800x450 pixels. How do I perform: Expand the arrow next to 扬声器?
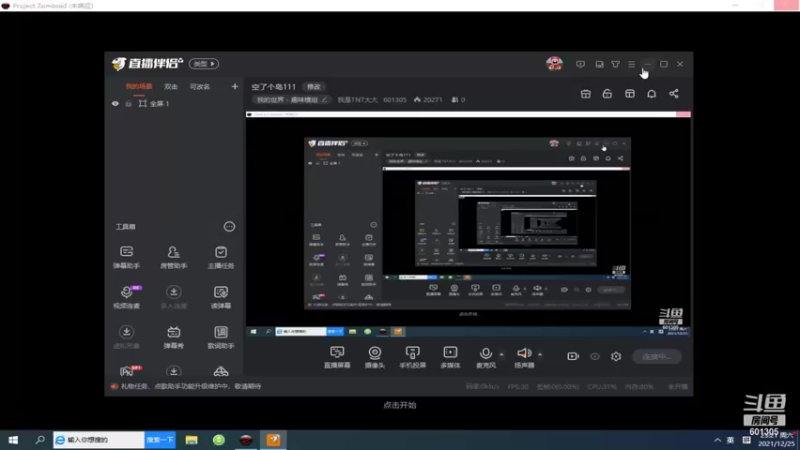540,354
